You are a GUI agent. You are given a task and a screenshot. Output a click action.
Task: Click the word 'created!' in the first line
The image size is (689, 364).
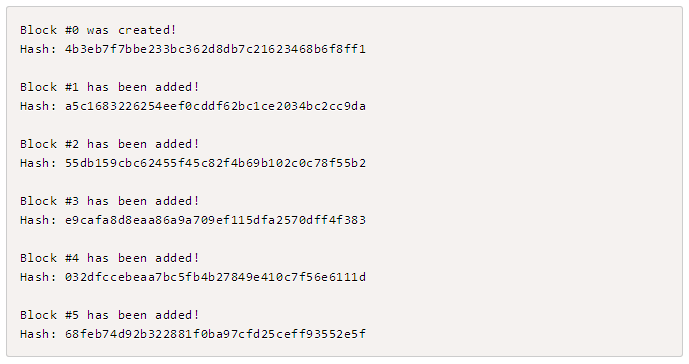(147, 30)
